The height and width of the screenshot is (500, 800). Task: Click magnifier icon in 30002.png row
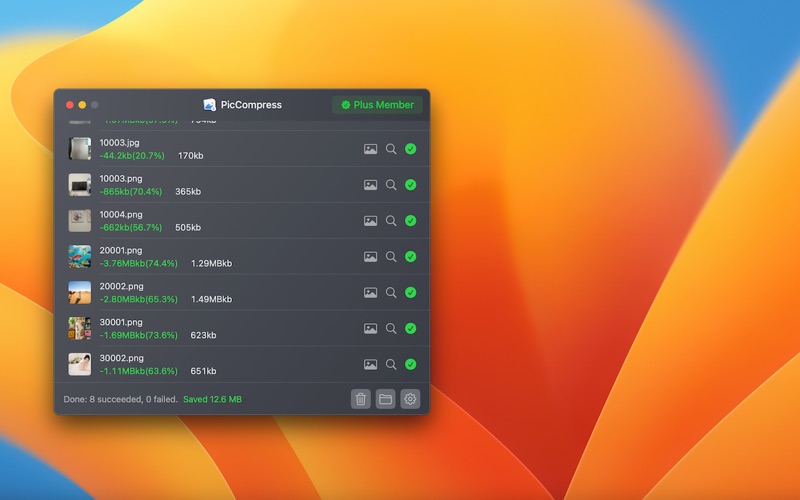click(x=391, y=364)
